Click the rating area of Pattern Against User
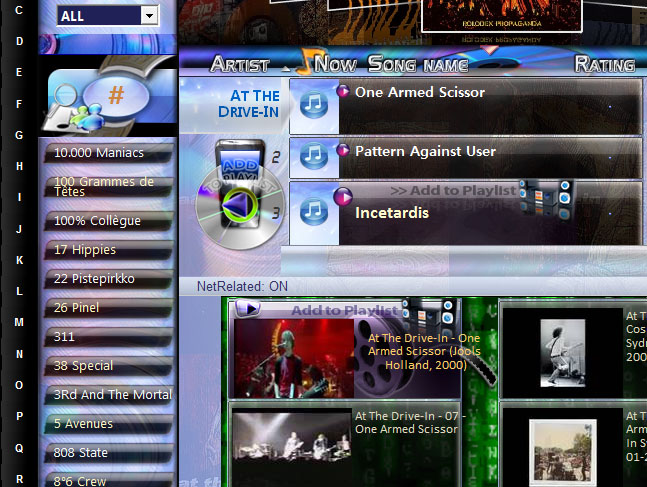The height and width of the screenshot is (487, 647). pyautogui.click(x=610, y=157)
